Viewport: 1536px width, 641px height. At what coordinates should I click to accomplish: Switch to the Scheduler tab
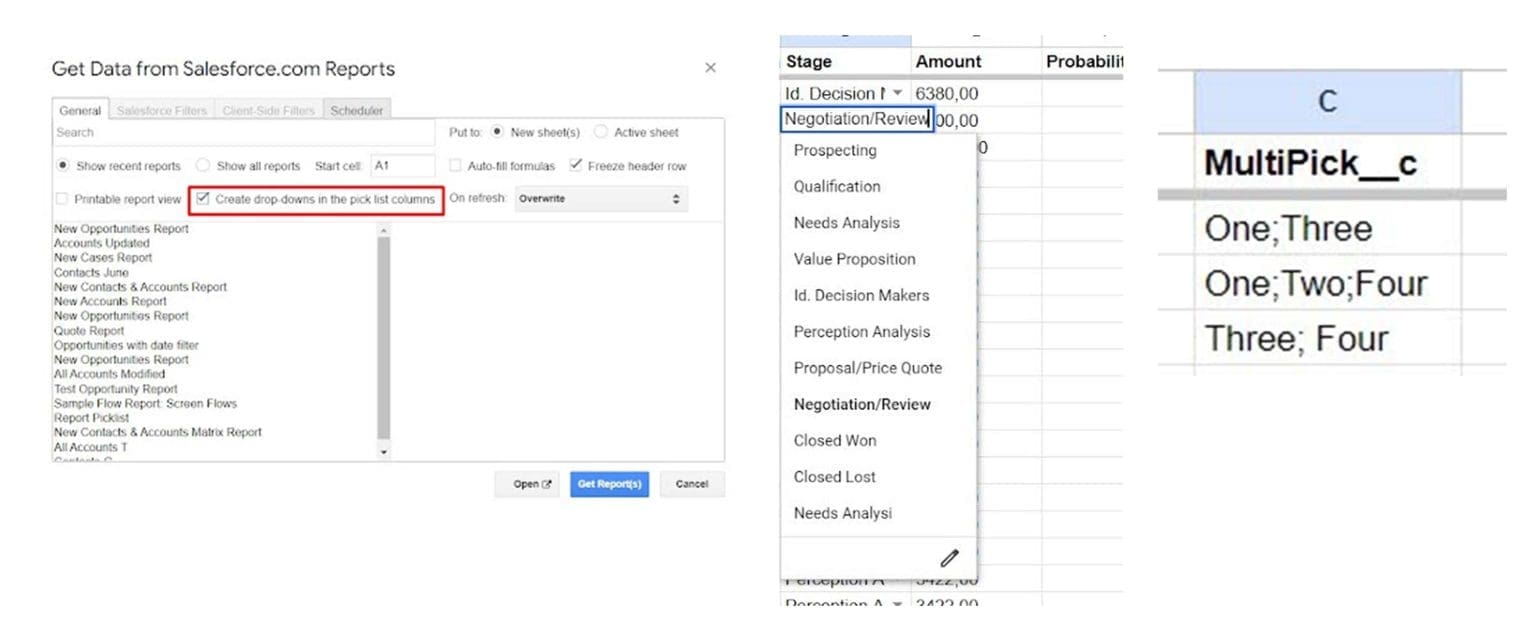pos(356,110)
